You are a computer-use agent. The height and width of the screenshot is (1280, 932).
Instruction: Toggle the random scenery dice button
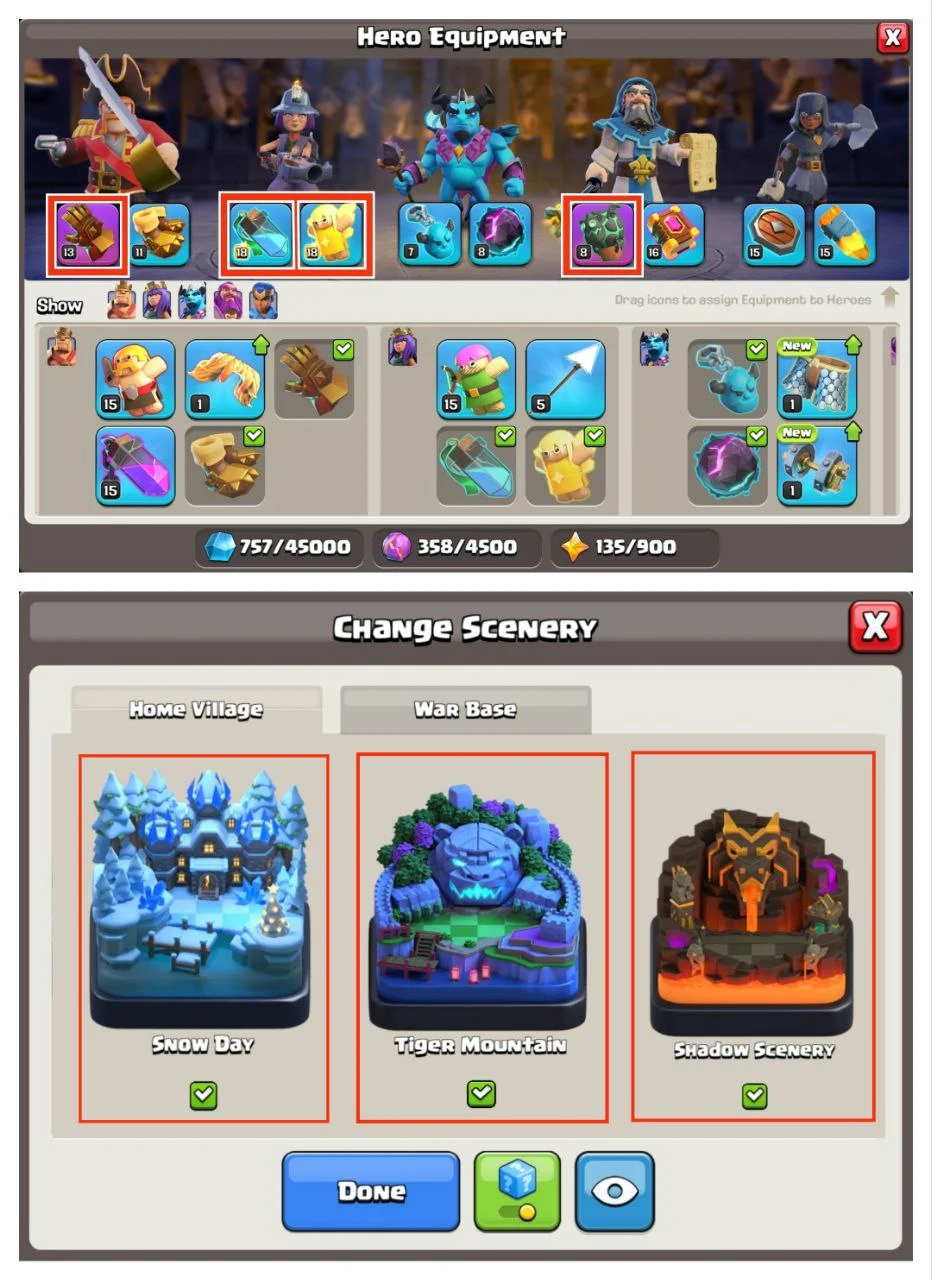[517, 1192]
